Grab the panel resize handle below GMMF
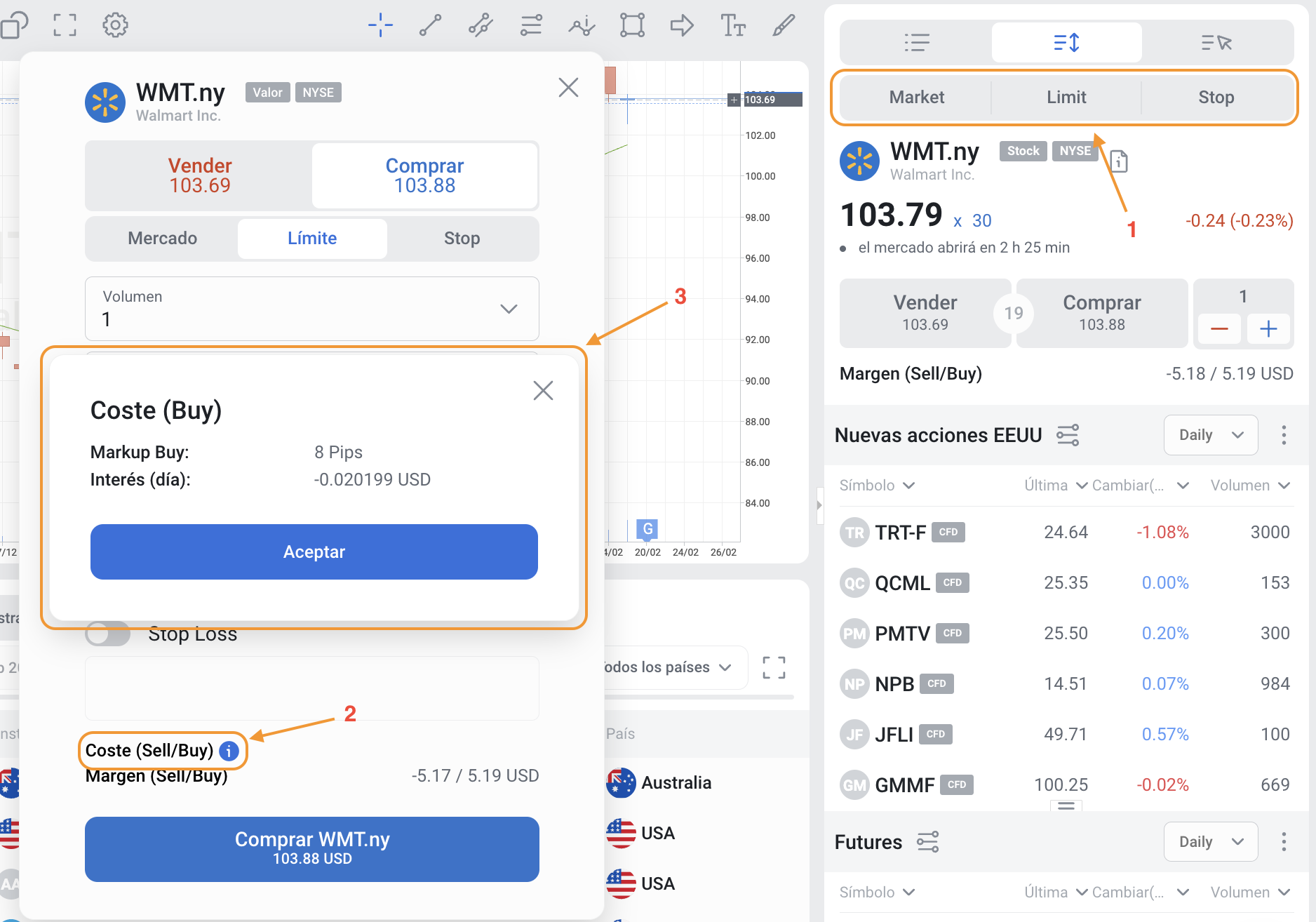 click(x=1066, y=806)
